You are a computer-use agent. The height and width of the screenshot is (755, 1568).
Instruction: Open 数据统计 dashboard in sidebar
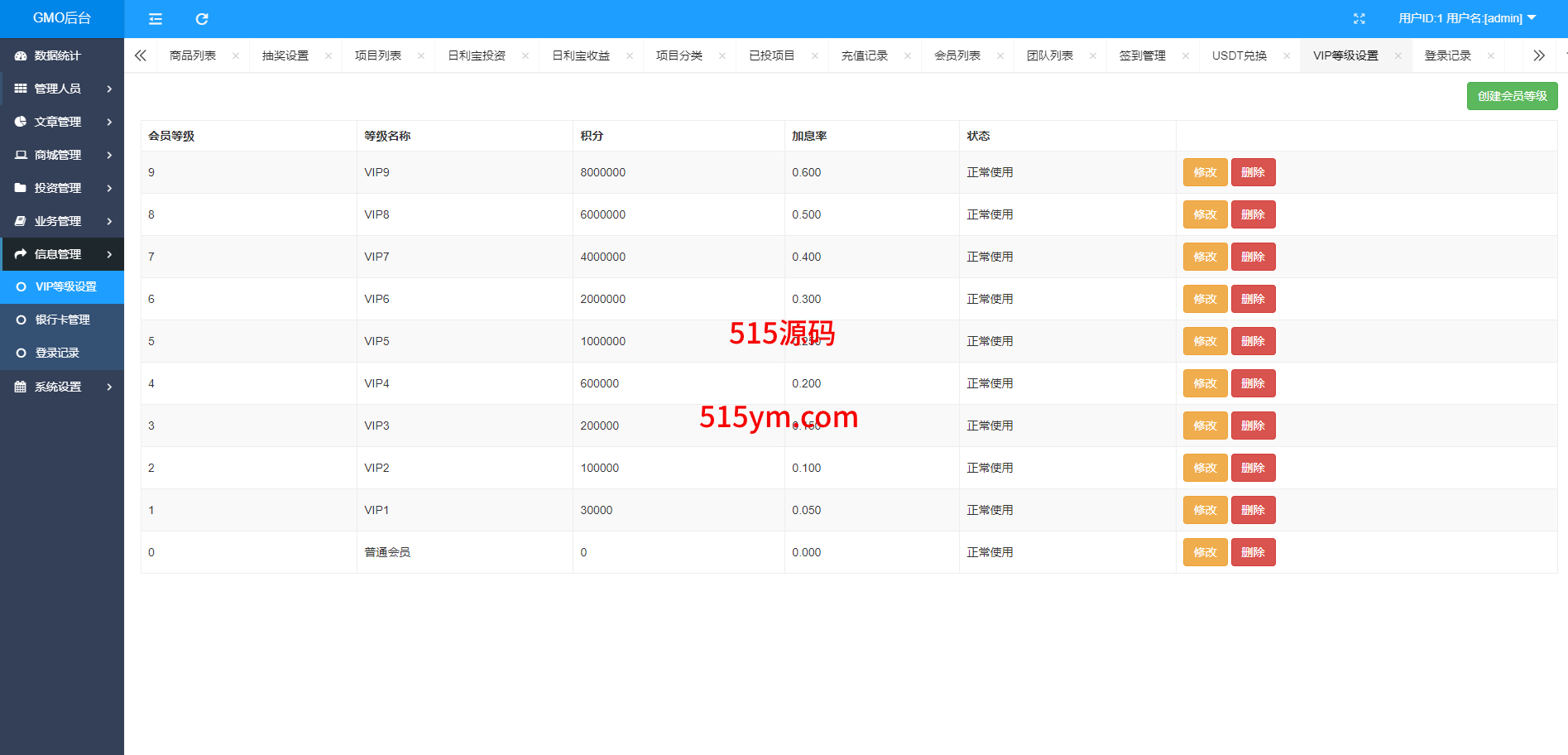(57, 55)
